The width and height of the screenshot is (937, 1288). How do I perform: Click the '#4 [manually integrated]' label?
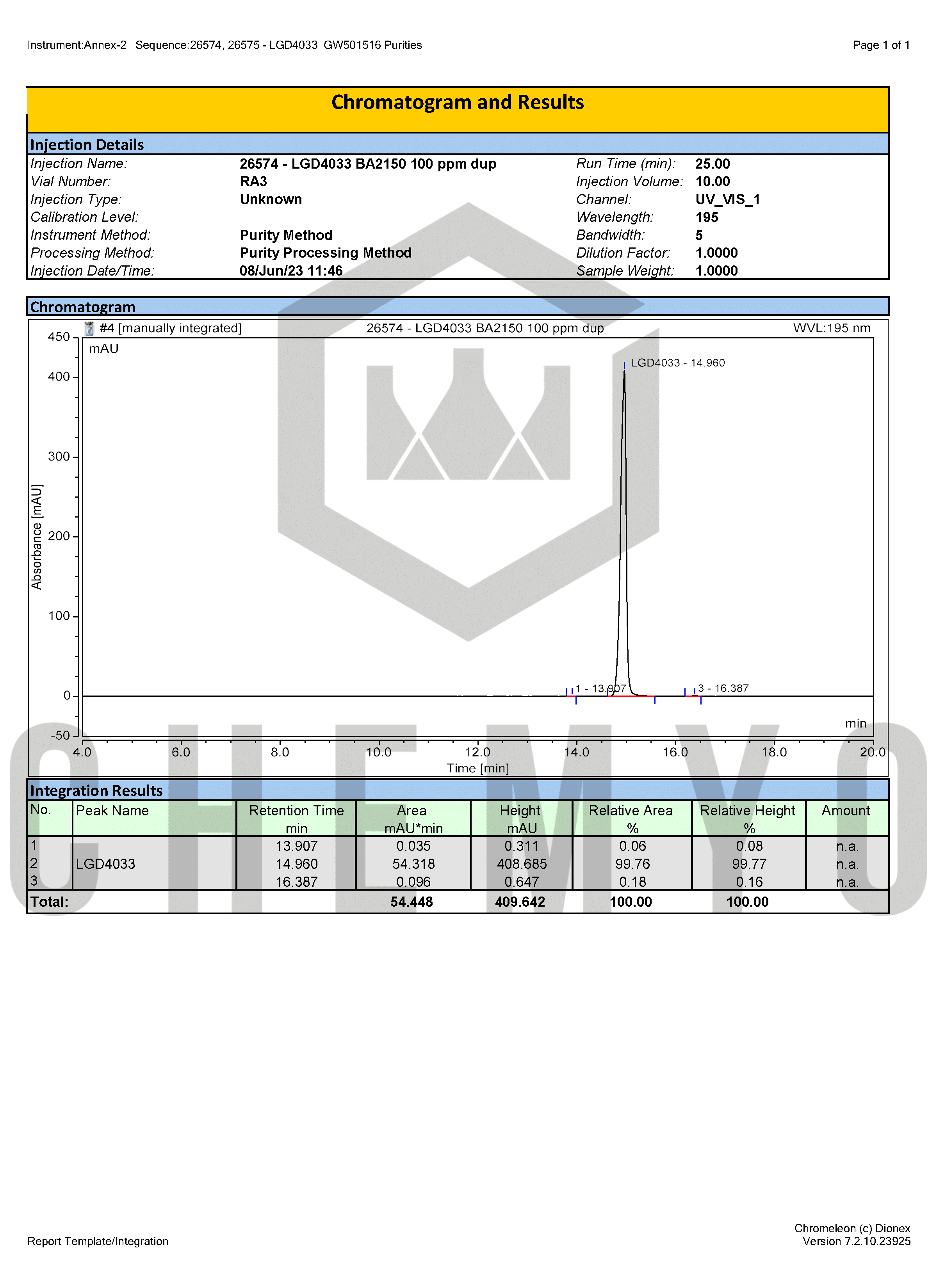171,328
